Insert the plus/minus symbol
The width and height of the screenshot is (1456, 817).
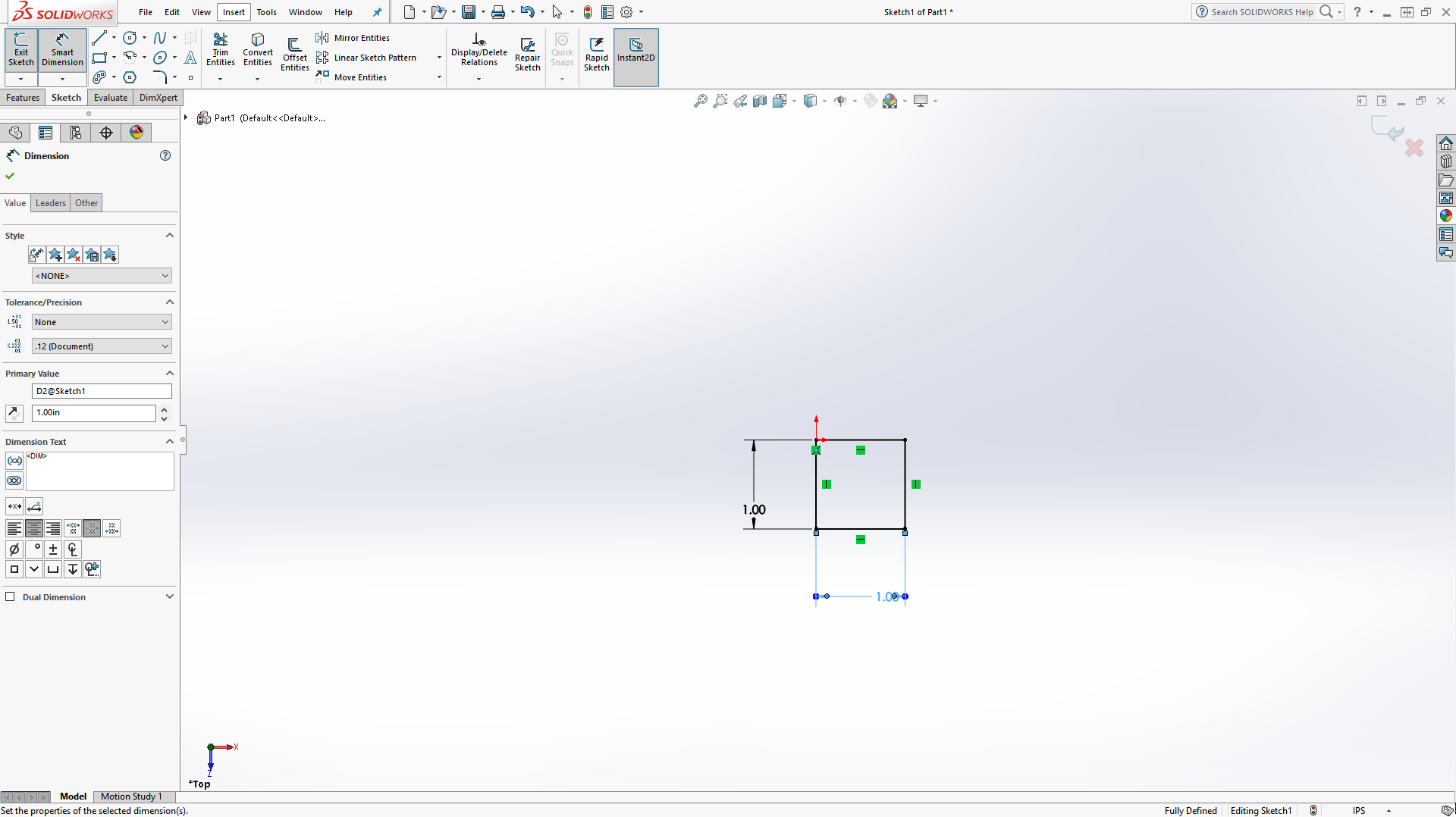pyautogui.click(x=53, y=549)
